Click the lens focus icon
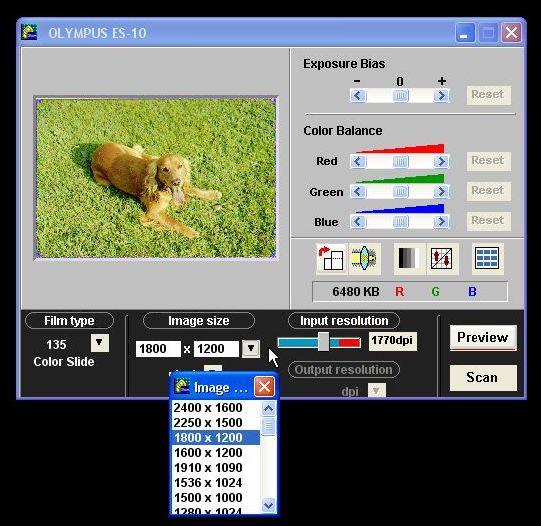This screenshot has width=541, height=526. 364,259
